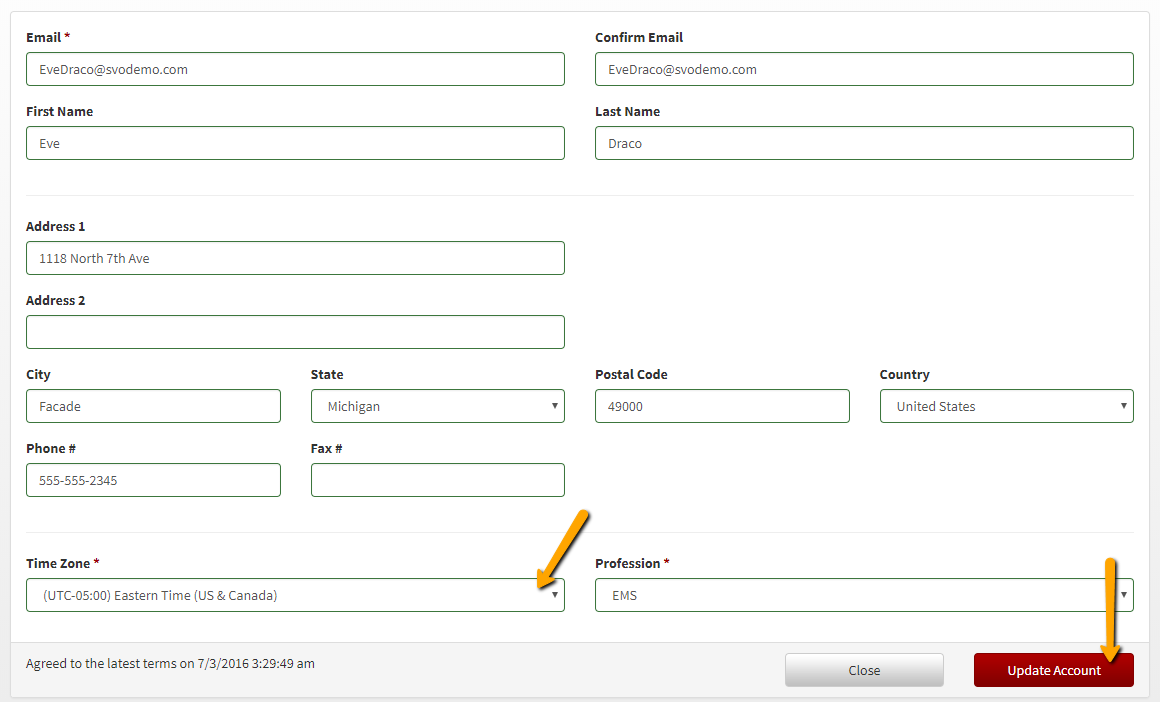Screen dimensions: 1160x702
Task: Click the empty Fax # field
Action: point(438,480)
